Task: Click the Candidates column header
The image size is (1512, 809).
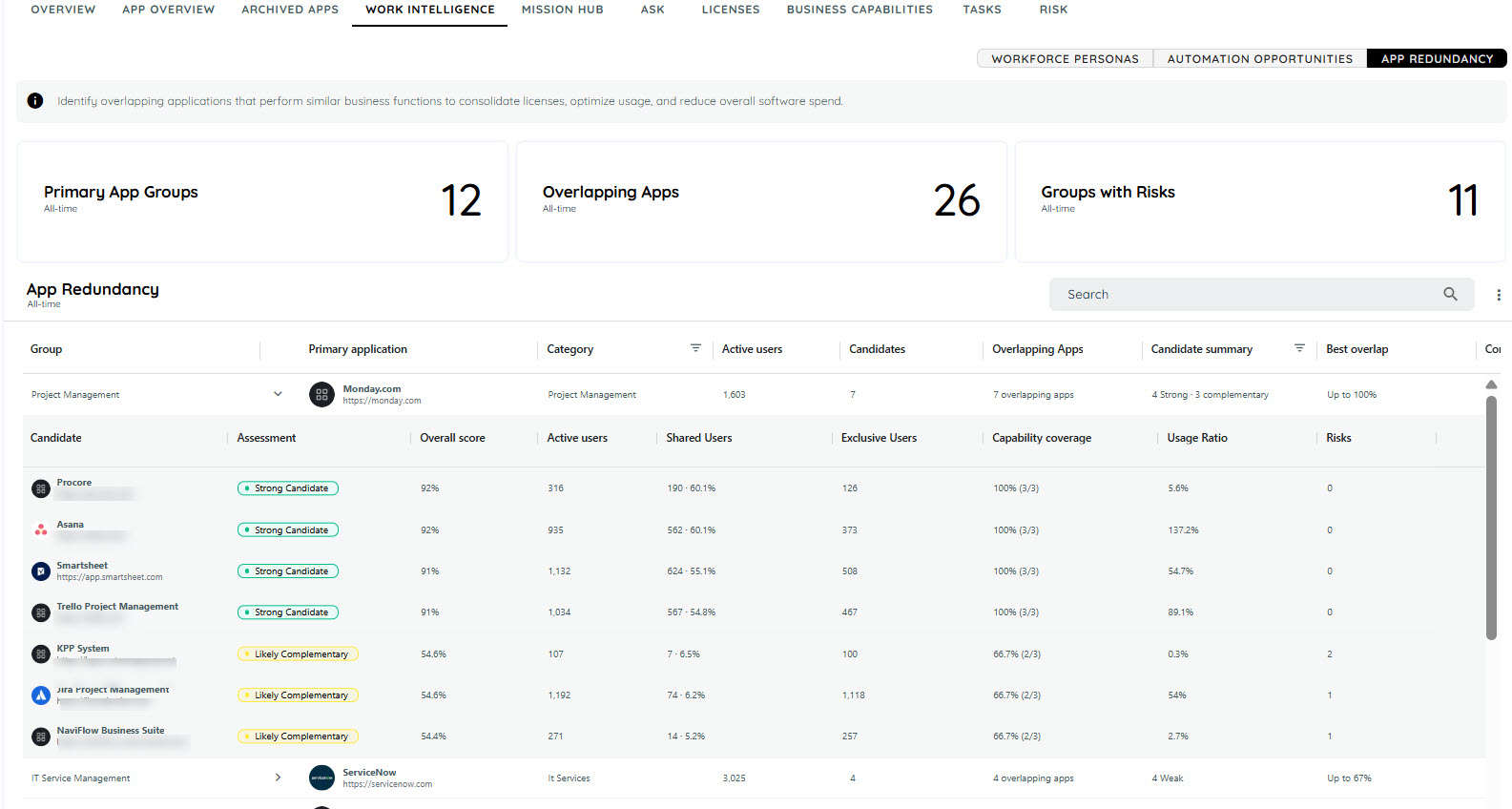Action: pos(878,349)
